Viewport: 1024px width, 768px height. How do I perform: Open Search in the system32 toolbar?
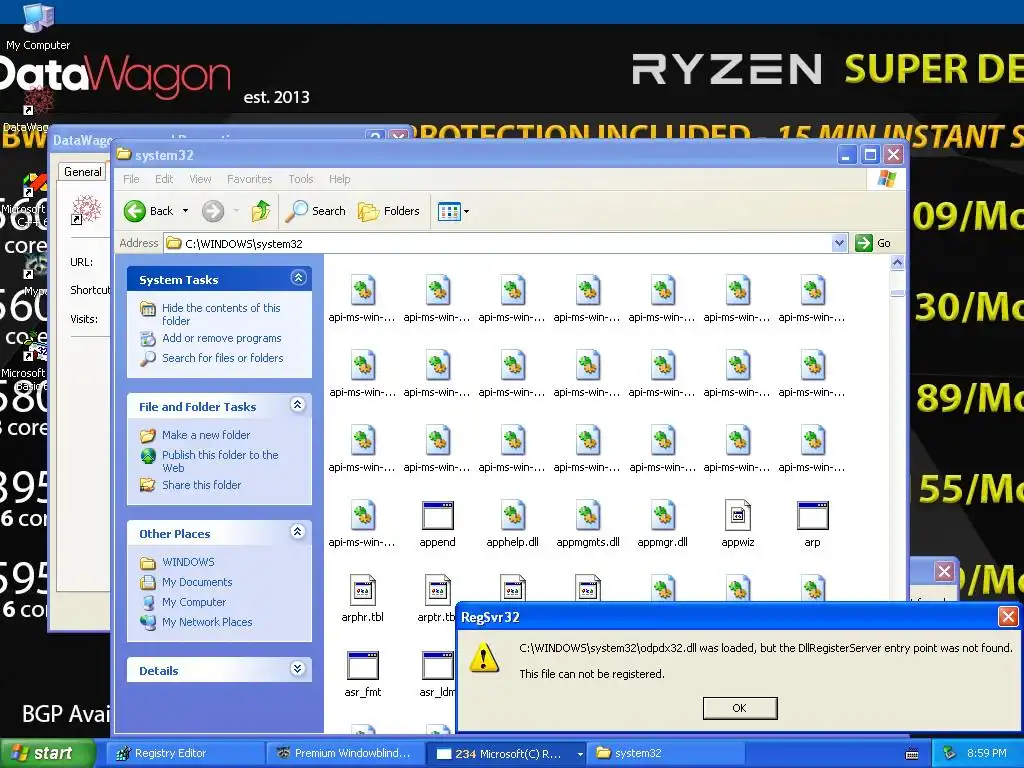pos(315,211)
